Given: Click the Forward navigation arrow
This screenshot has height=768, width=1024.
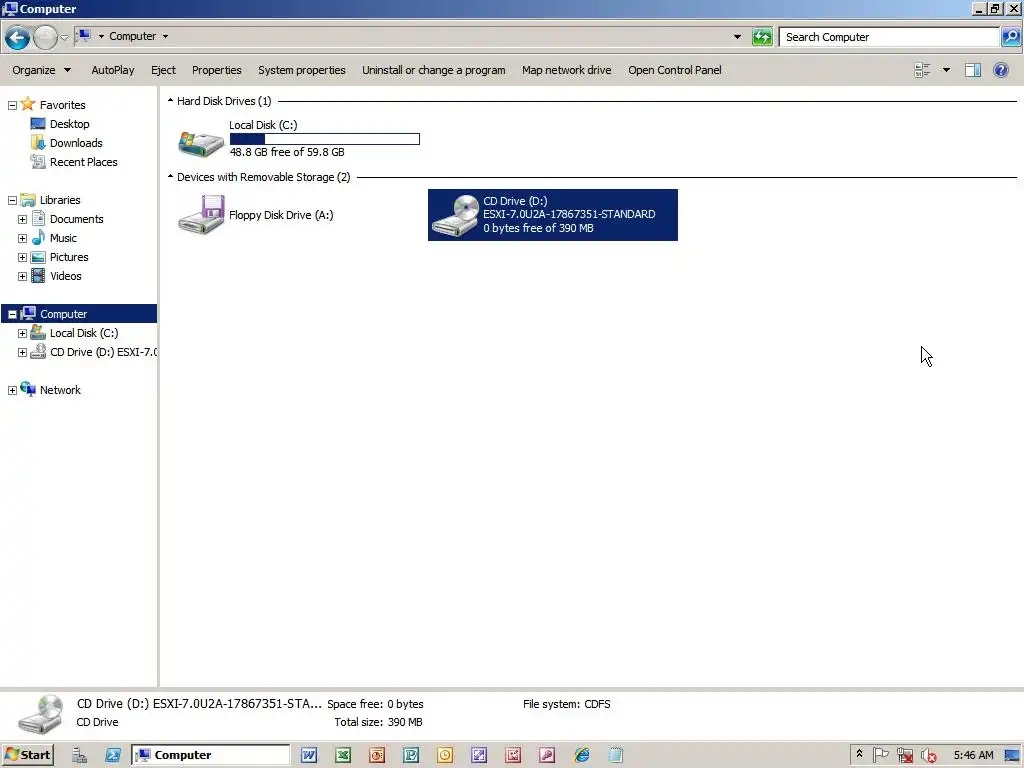Looking at the screenshot, I should 45,37.
